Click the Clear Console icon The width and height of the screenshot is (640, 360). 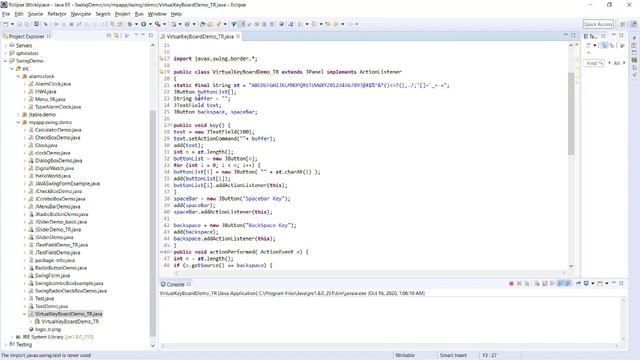(537, 284)
